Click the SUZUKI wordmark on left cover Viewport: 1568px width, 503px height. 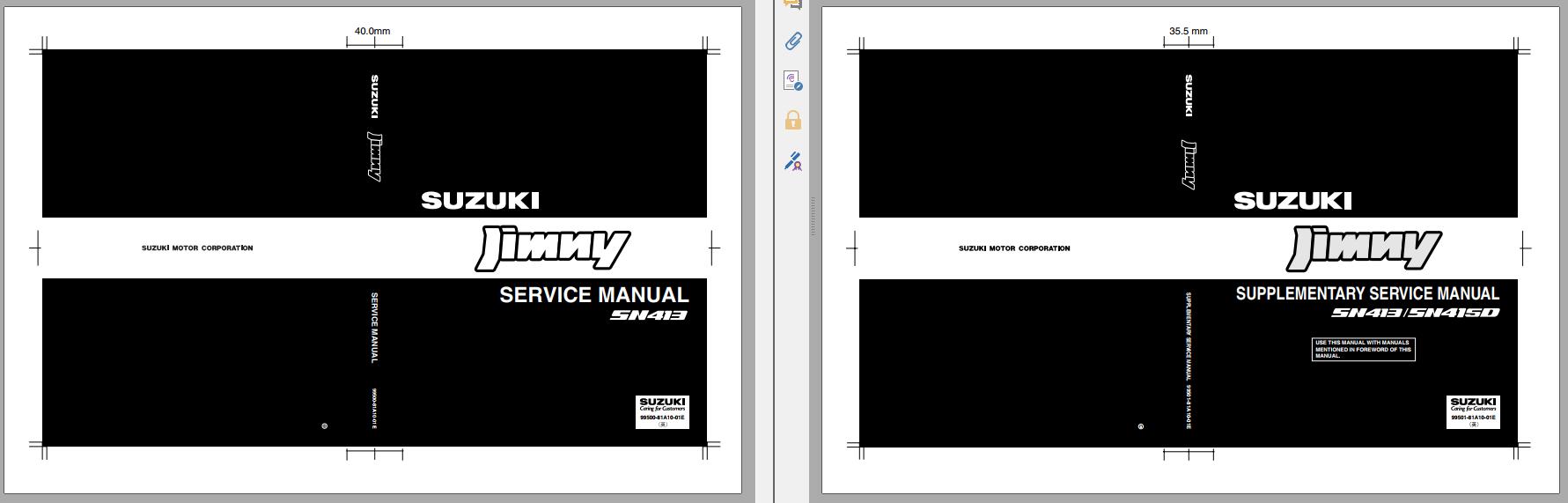(480, 201)
